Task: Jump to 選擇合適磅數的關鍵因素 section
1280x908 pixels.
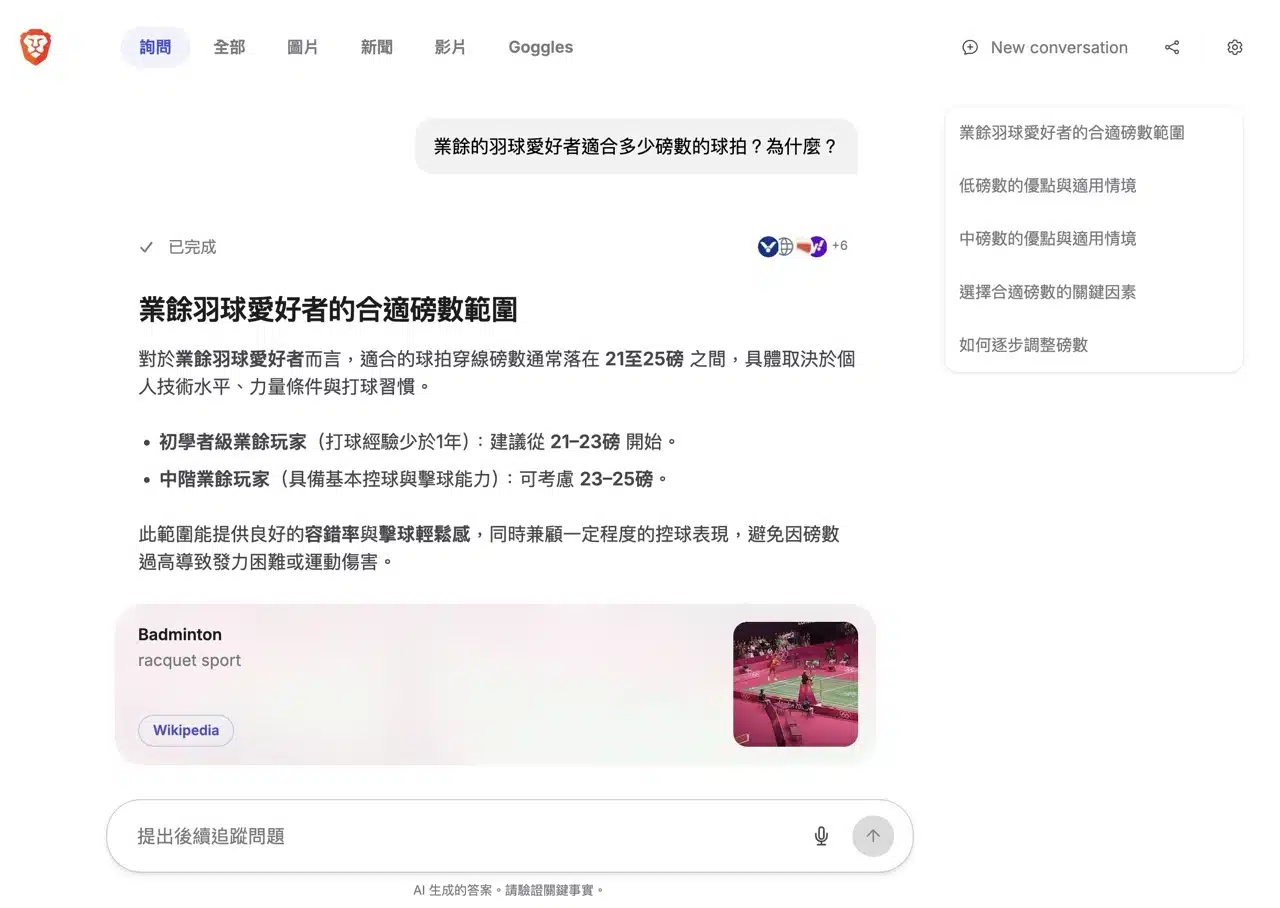Action: coord(1047,292)
